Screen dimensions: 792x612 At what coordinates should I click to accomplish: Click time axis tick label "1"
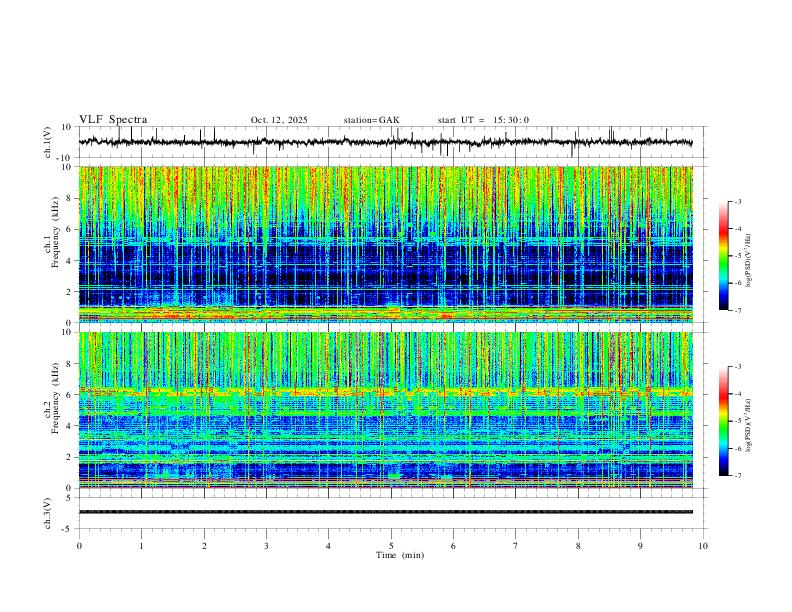point(141,546)
